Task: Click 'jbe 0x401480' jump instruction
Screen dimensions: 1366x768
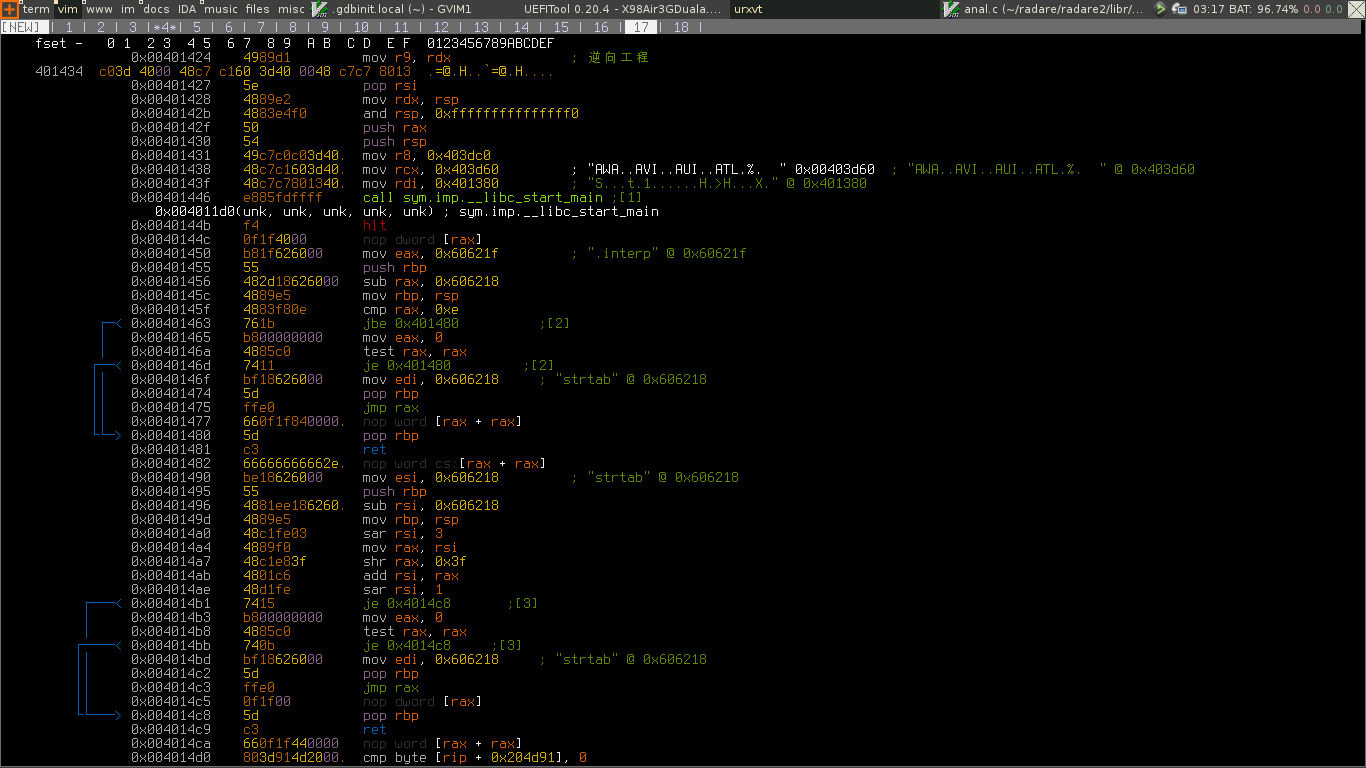Action: click(x=411, y=324)
